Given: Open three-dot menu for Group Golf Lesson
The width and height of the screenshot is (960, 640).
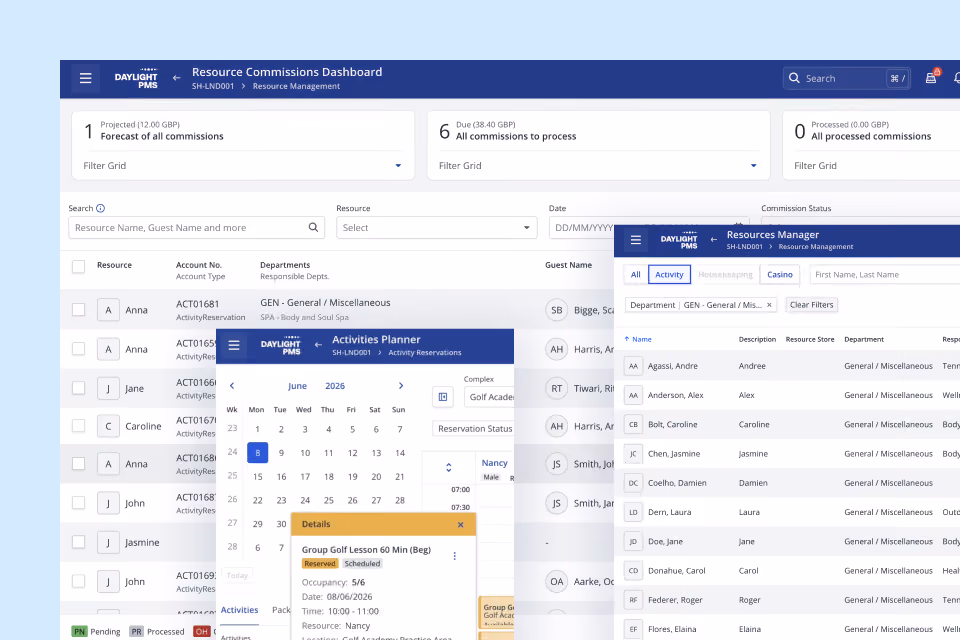Looking at the screenshot, I should coord(454,556).
